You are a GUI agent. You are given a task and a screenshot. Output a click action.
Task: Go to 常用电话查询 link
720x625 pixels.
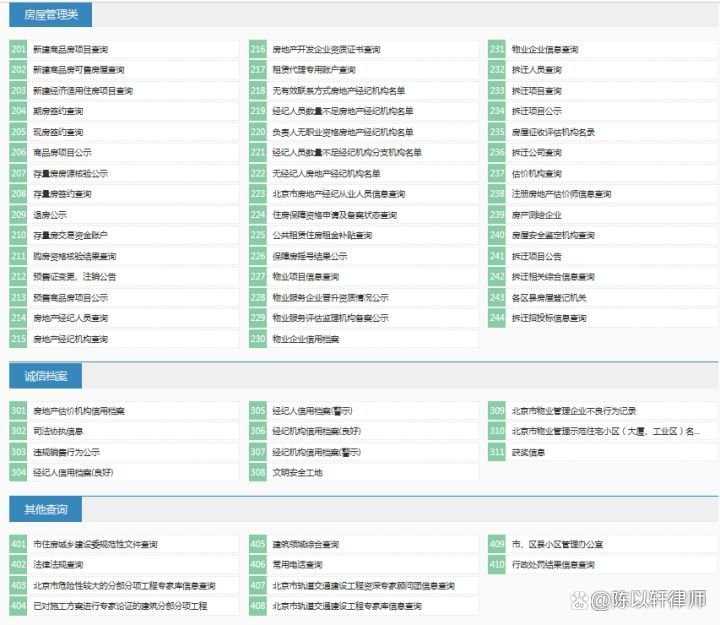tap(297, 565)
